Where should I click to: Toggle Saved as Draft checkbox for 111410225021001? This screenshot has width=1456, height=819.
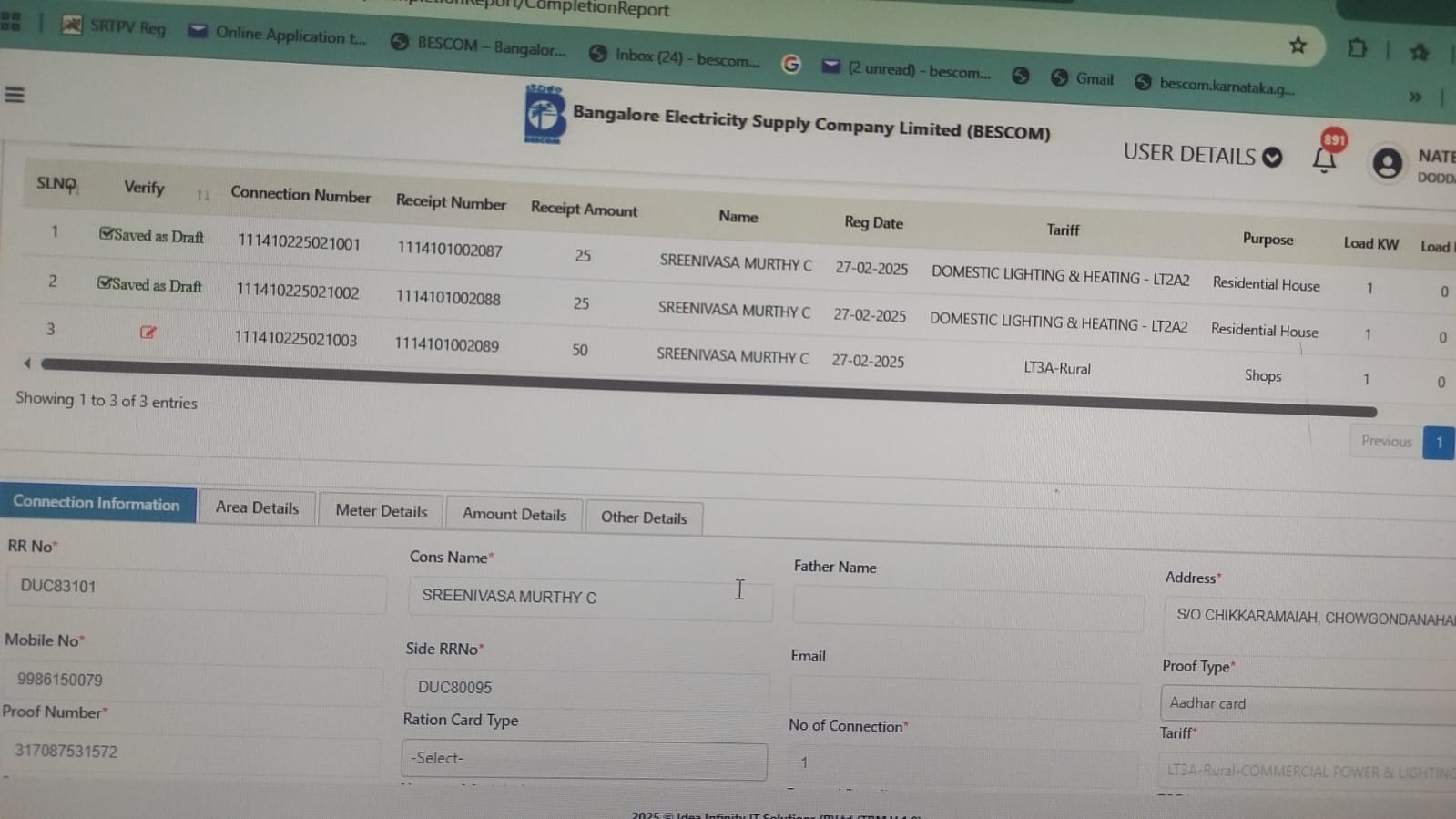click(x=106, y=234)
